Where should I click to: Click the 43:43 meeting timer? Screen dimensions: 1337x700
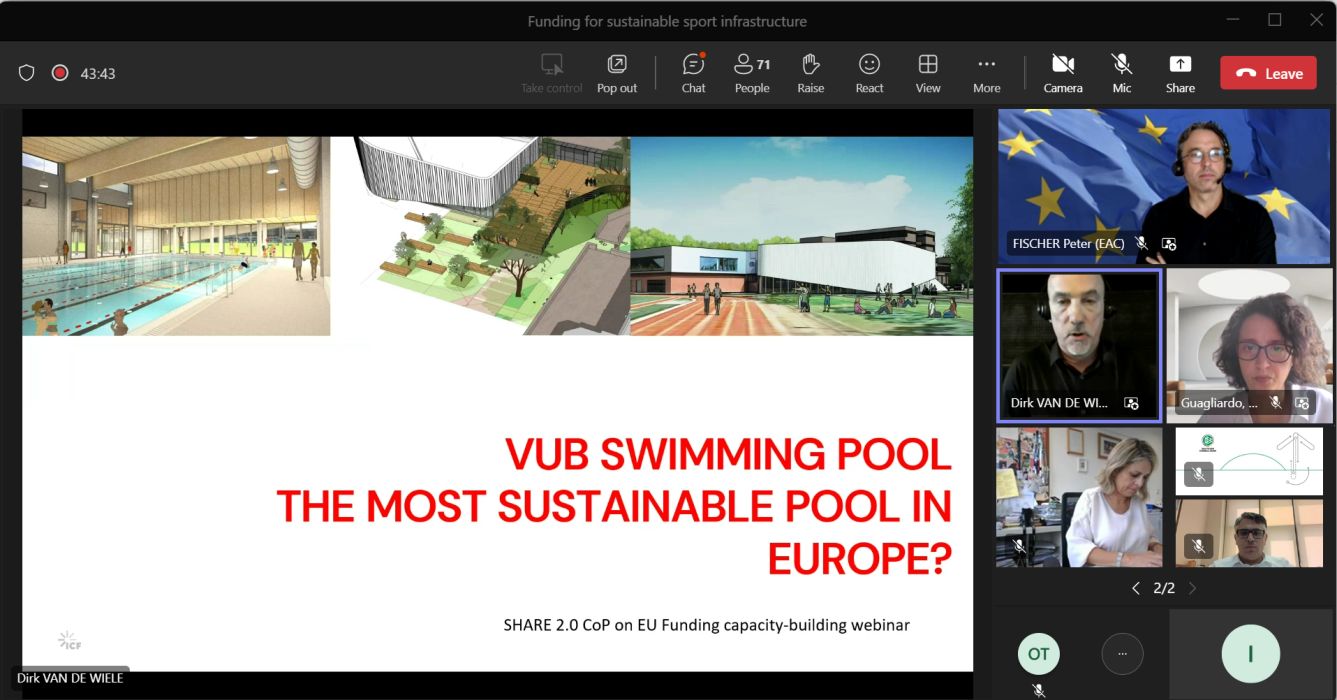[98, 73]
